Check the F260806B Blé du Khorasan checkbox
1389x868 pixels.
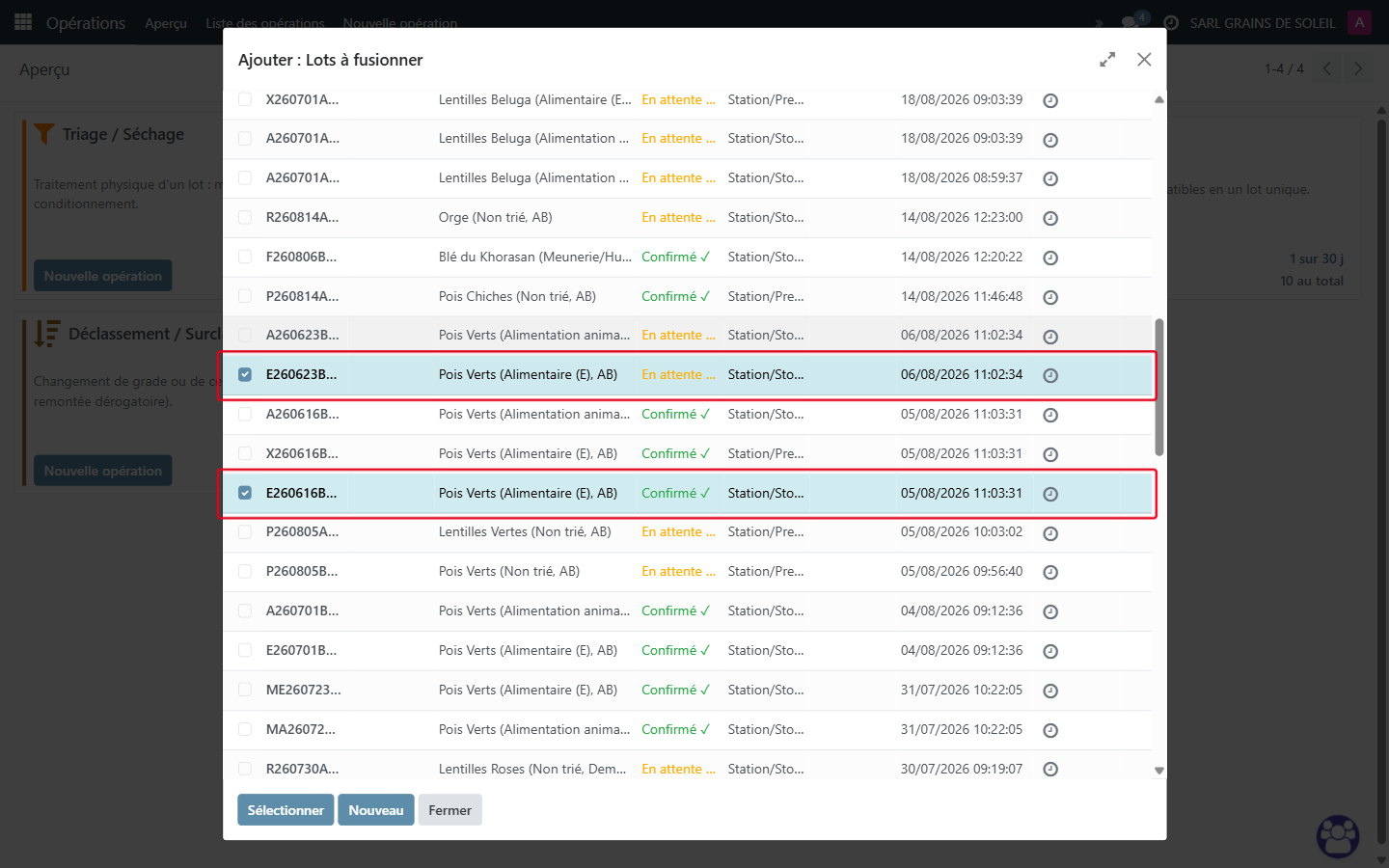(245, 257)
